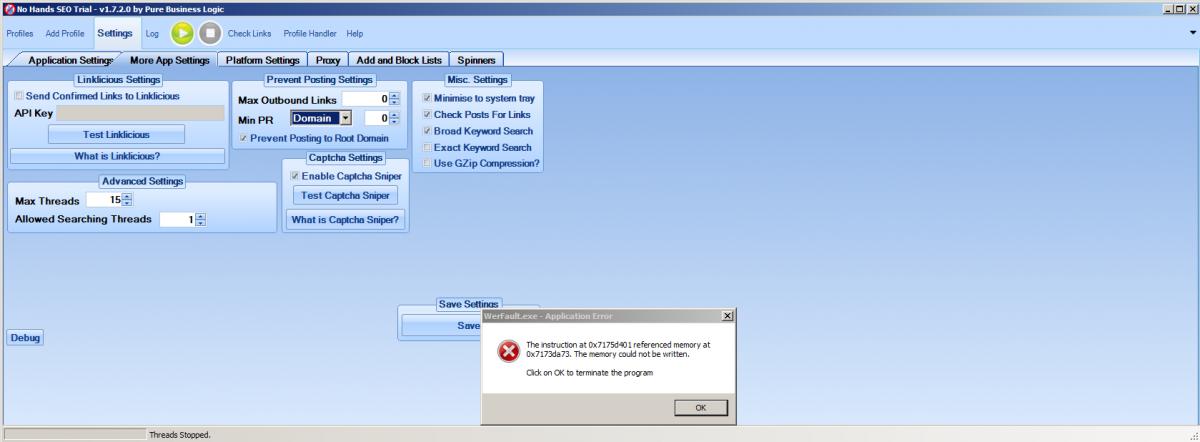Screen dimensions: 1200x442
Task: Toggle Check Posts For Links checkbox
Action: [427, 114]
